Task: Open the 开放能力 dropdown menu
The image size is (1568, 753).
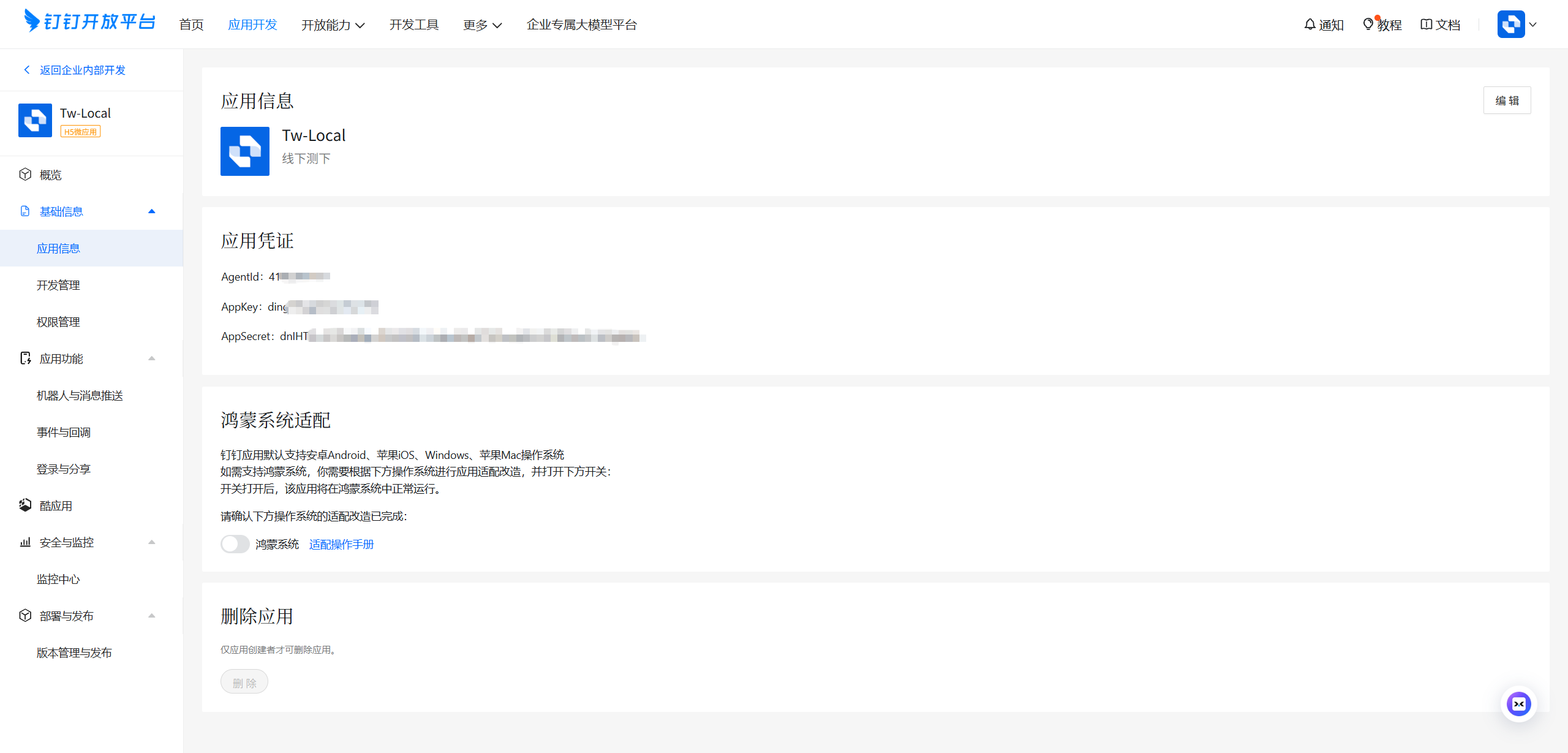Action: tap(333, 25)
